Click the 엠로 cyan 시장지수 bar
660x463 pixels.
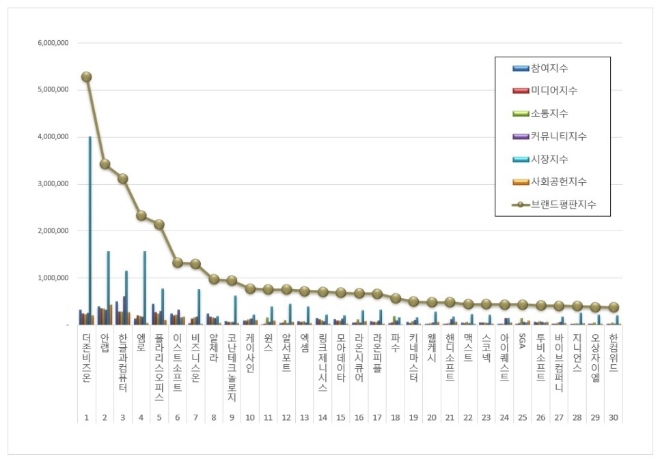coord(145,288)
